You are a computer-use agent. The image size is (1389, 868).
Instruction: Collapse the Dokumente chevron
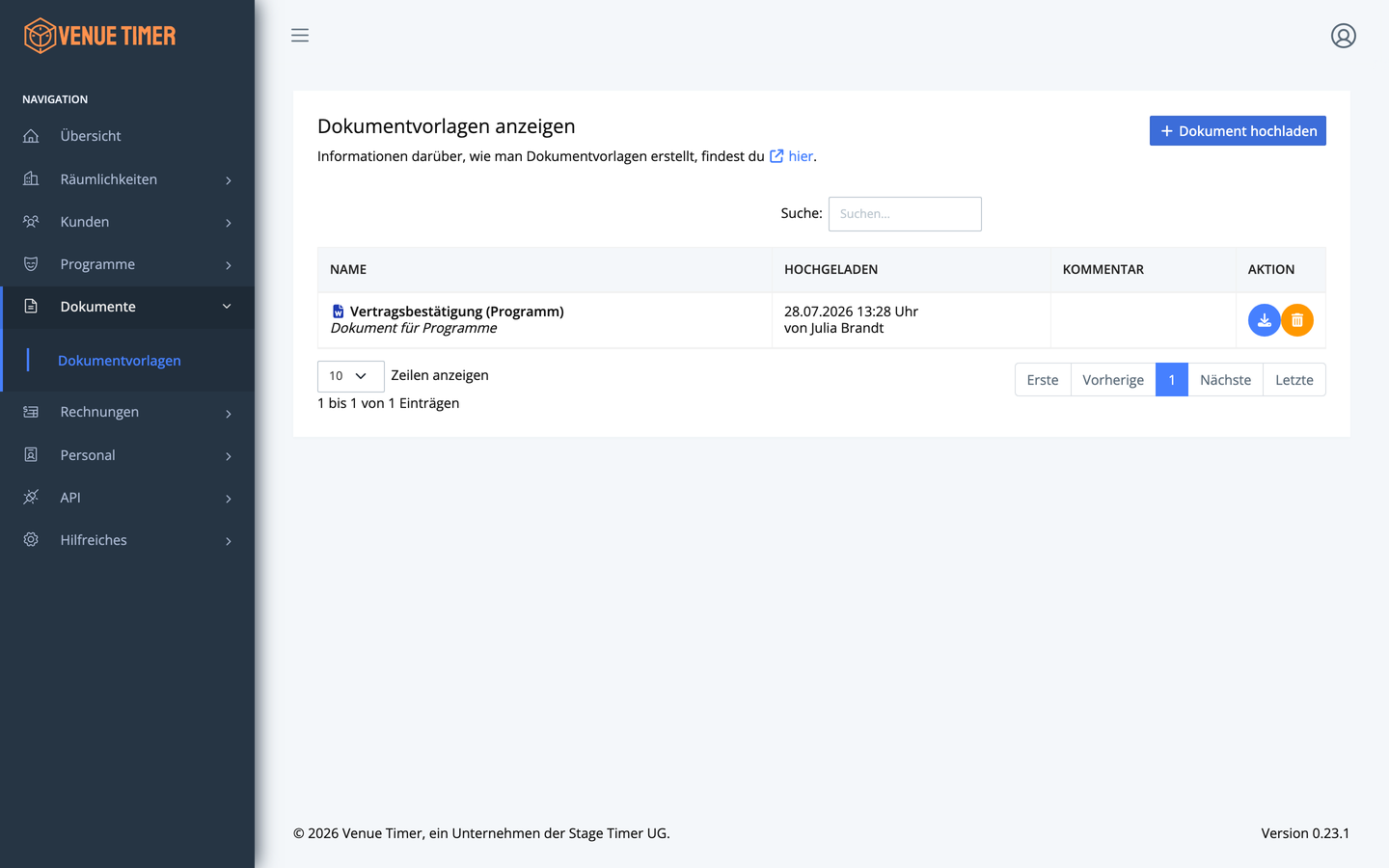(x=227, y=307)
